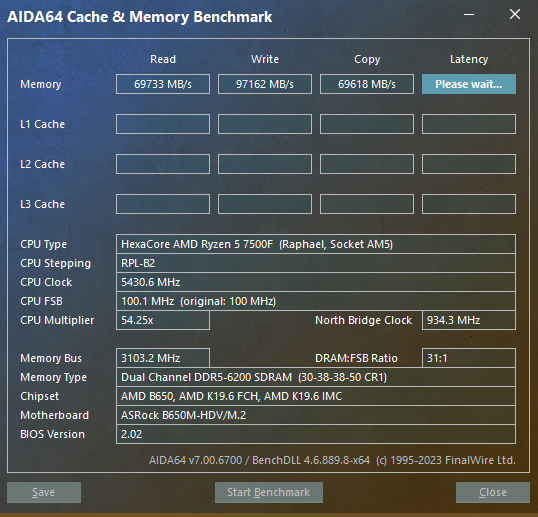This screenshot has height=517, width=538.
Task: Click the Latency column header
Action: pos(469,60)
